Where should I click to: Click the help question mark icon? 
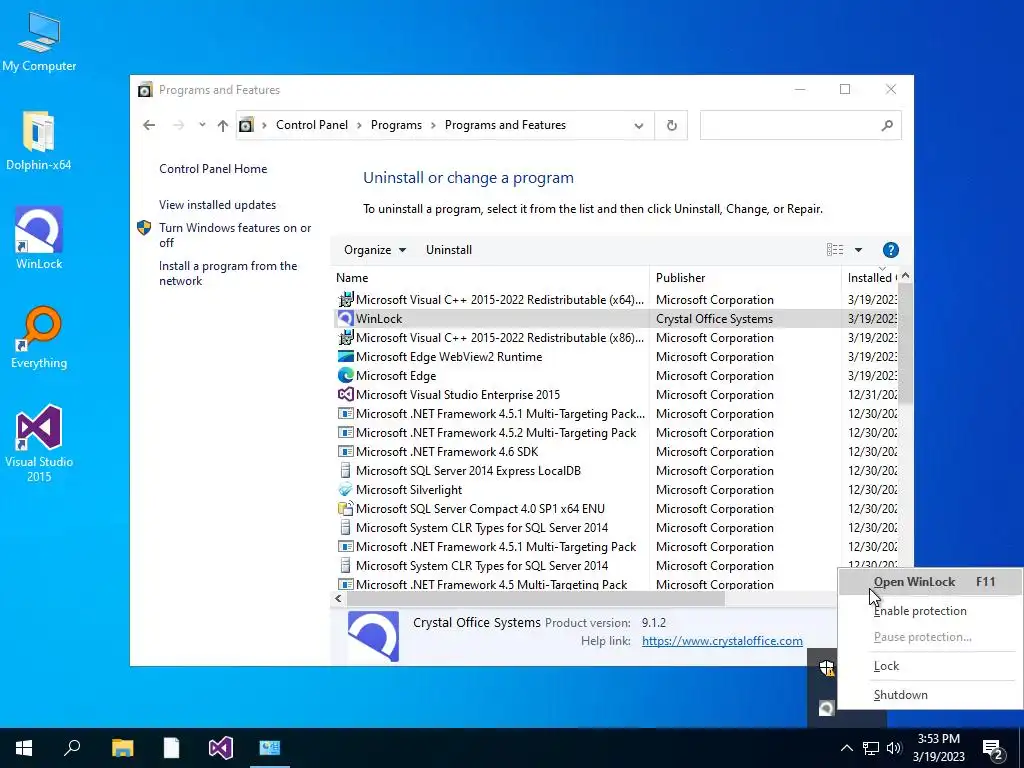[890, 250]
